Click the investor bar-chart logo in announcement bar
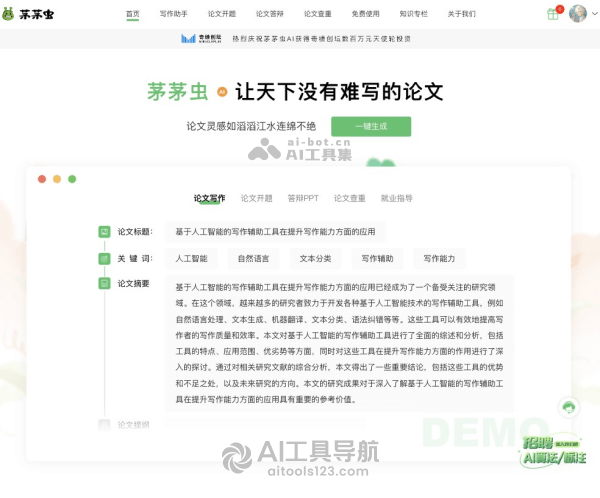600x498 pixels. click(188, 38)
